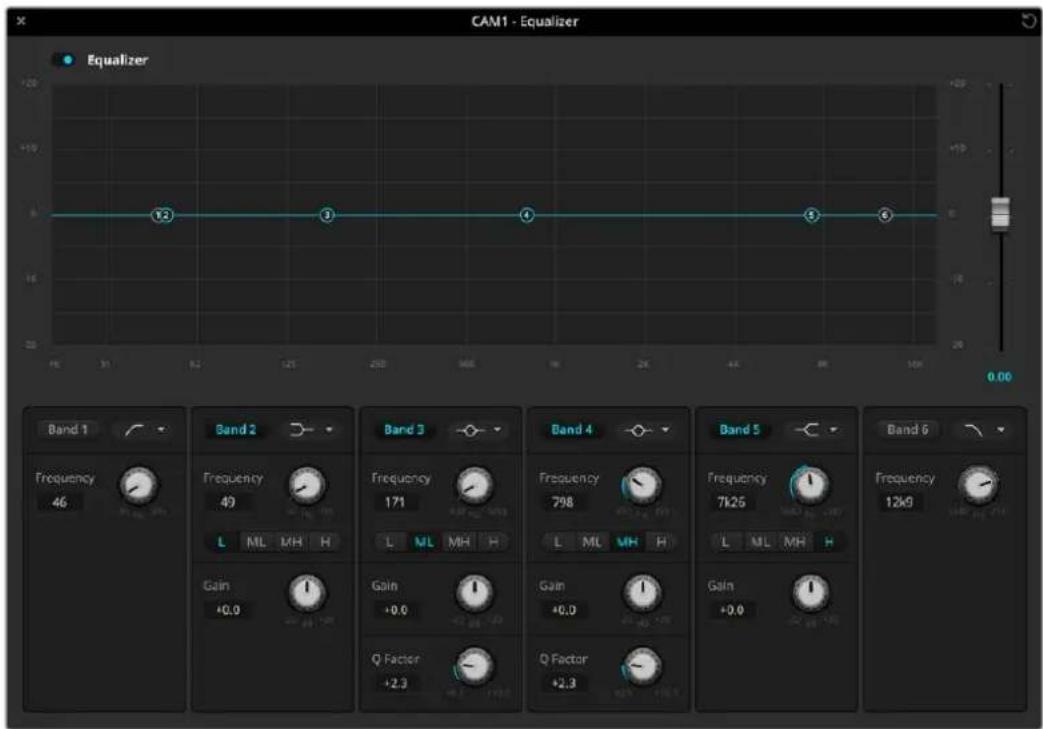Select MH range in Band 5
The image size is (1043, 729).
coord(795,542)
